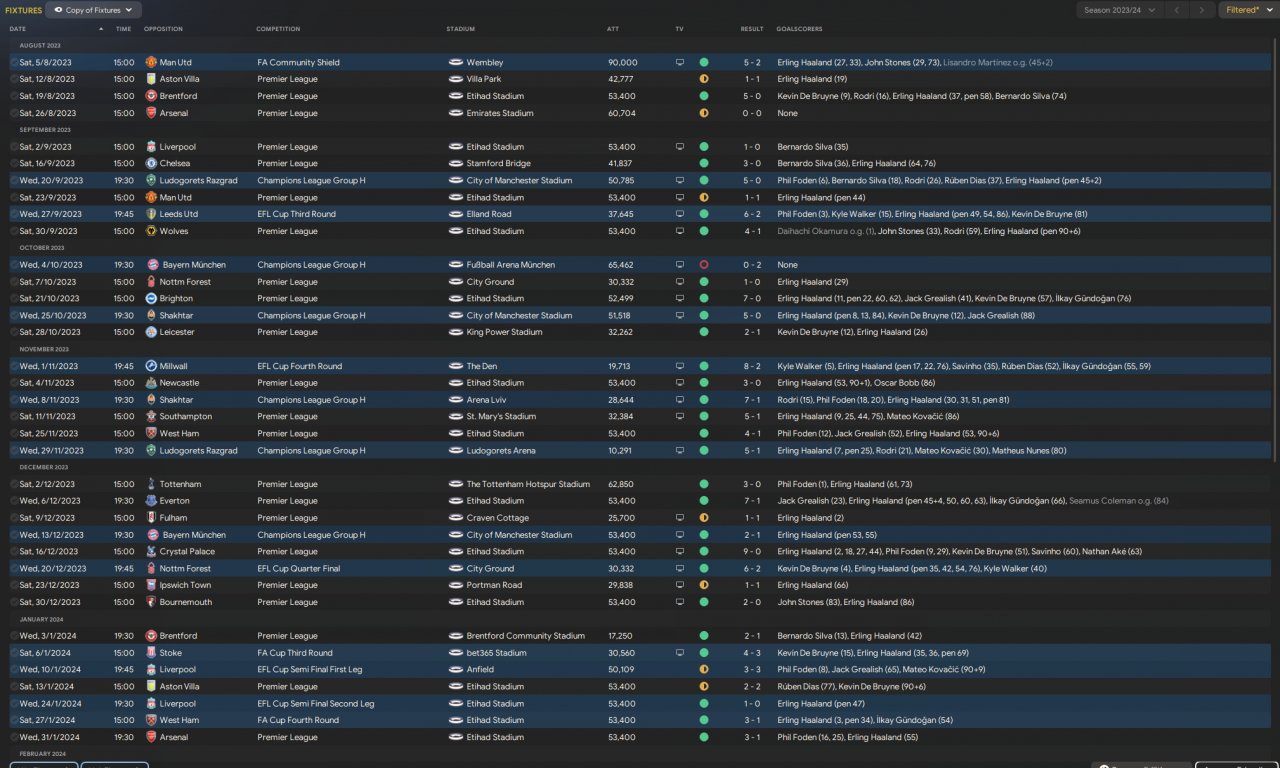Click the TV icon in the Stoke row

pyautogui.click(x=680, y=653)
